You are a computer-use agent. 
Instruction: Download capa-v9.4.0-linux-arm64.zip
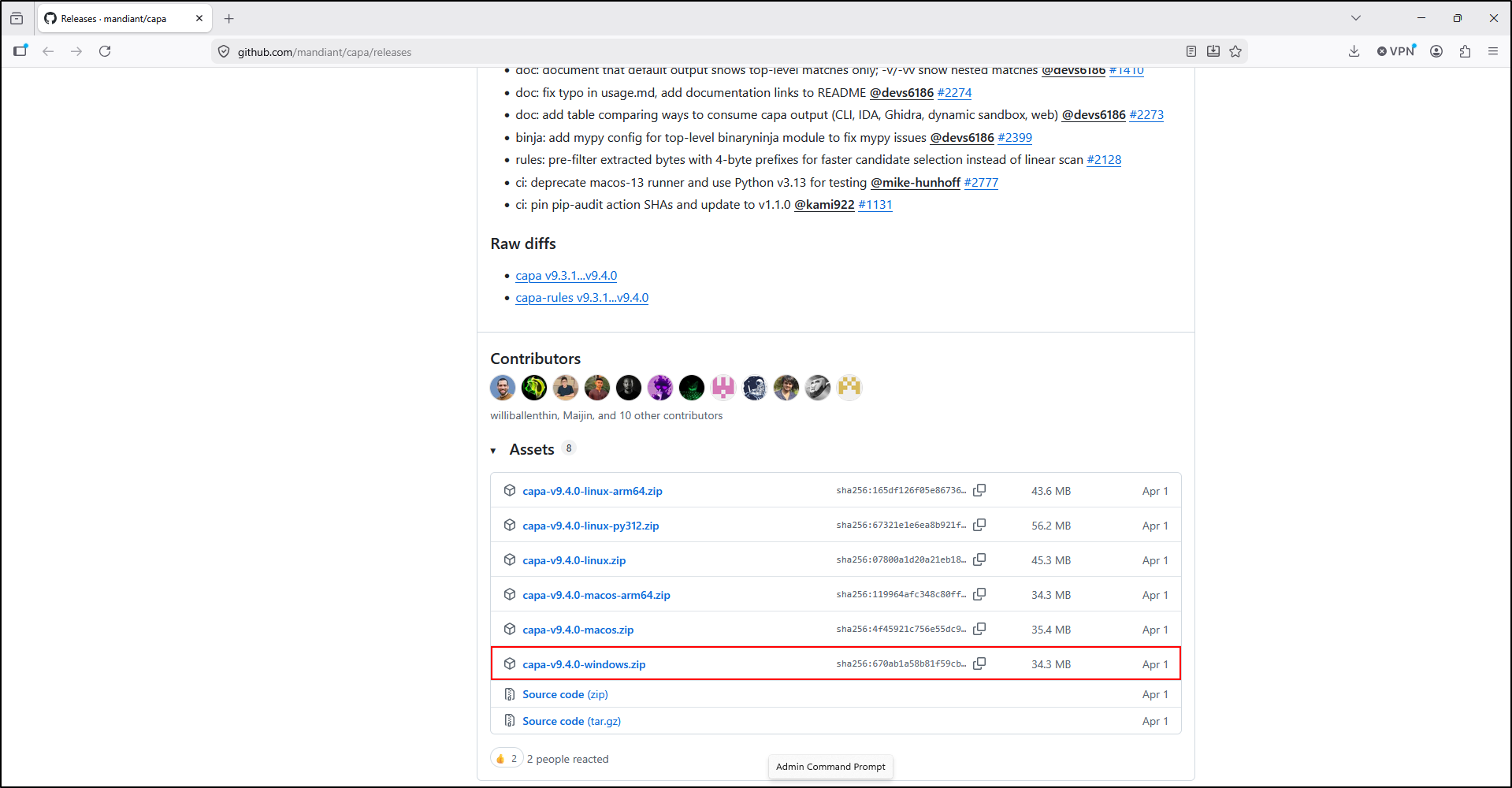(x=593, y=491)
